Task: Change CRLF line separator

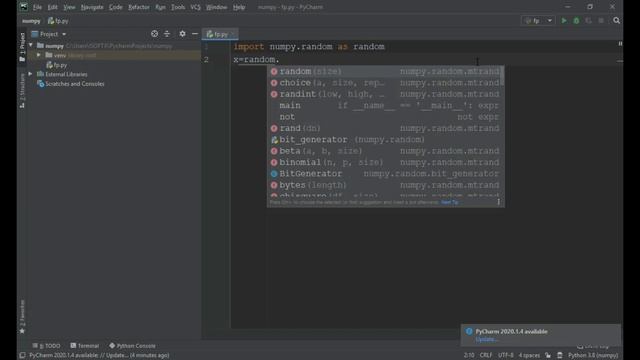Action: (486, 356)
